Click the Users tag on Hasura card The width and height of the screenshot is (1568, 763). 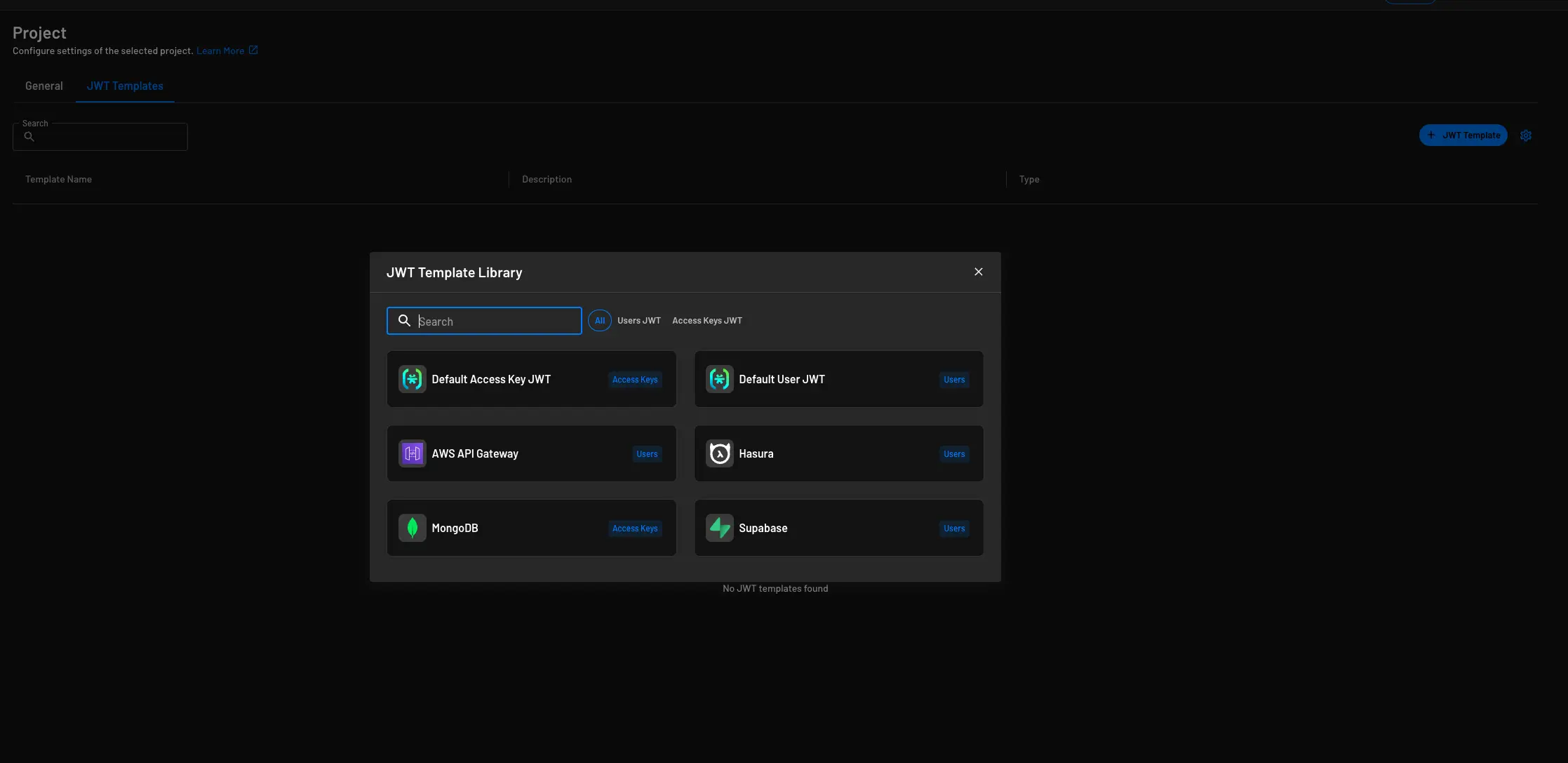coord(954,454)
